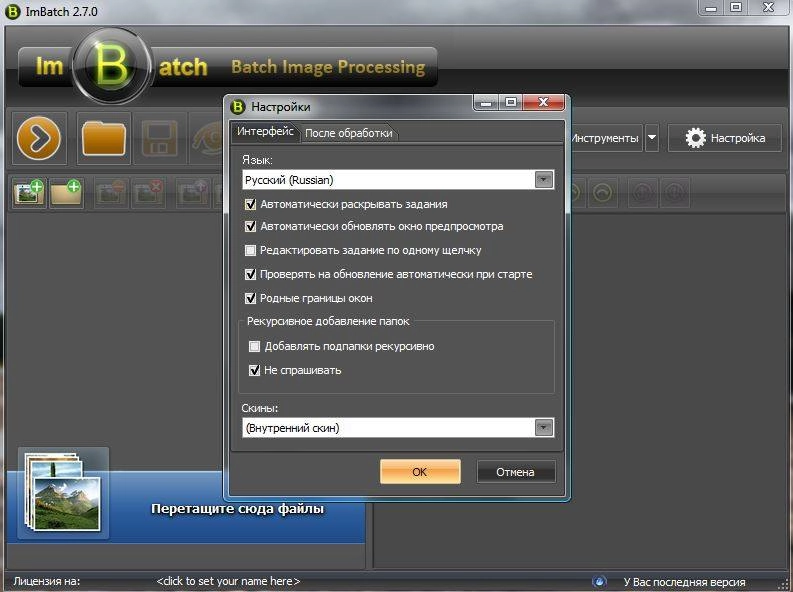Enable Редактировать задание по одному щелчку
This screenshot has width=793, height=592.
[250, 250]
